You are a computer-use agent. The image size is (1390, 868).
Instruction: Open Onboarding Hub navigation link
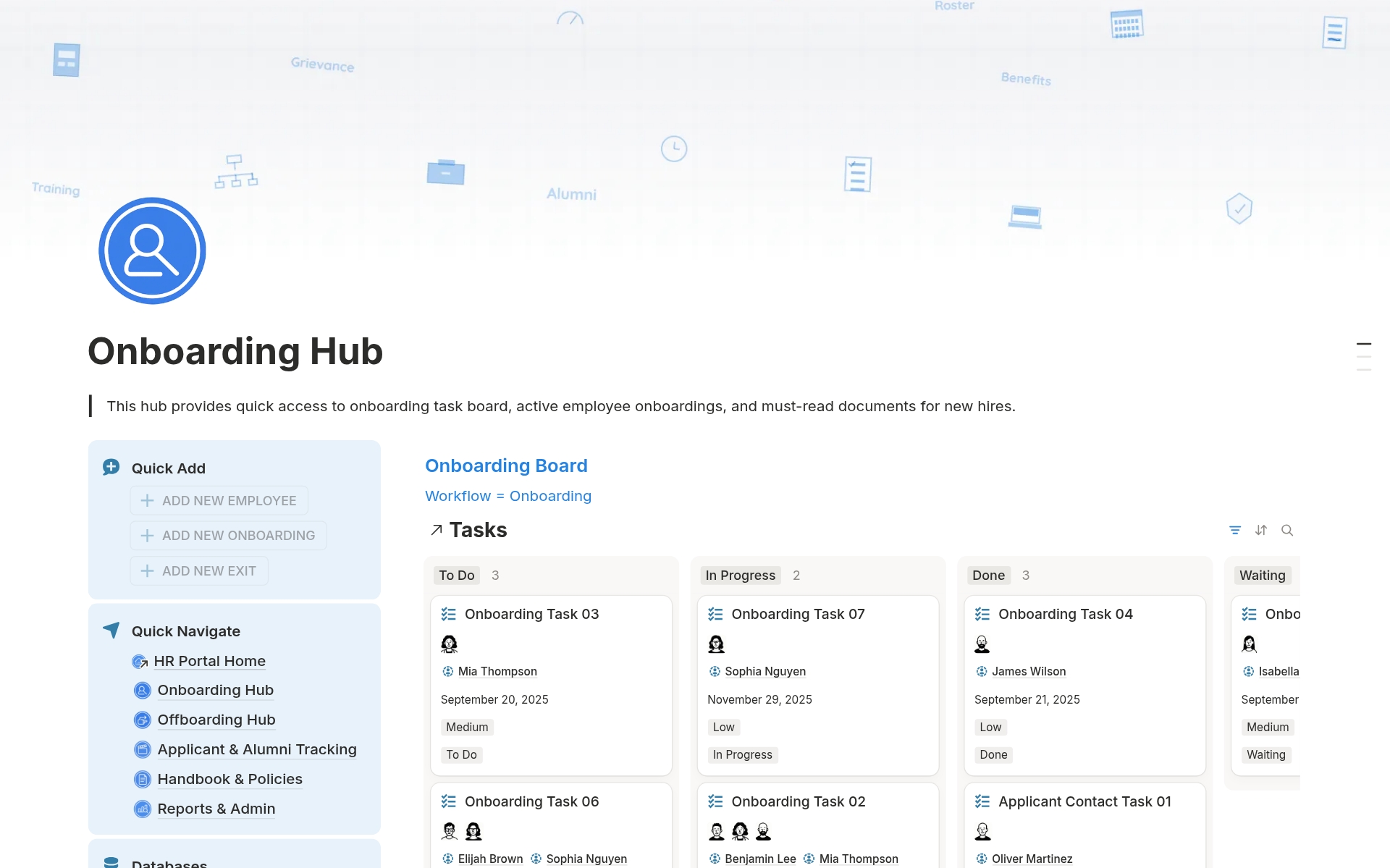(216, 690)
